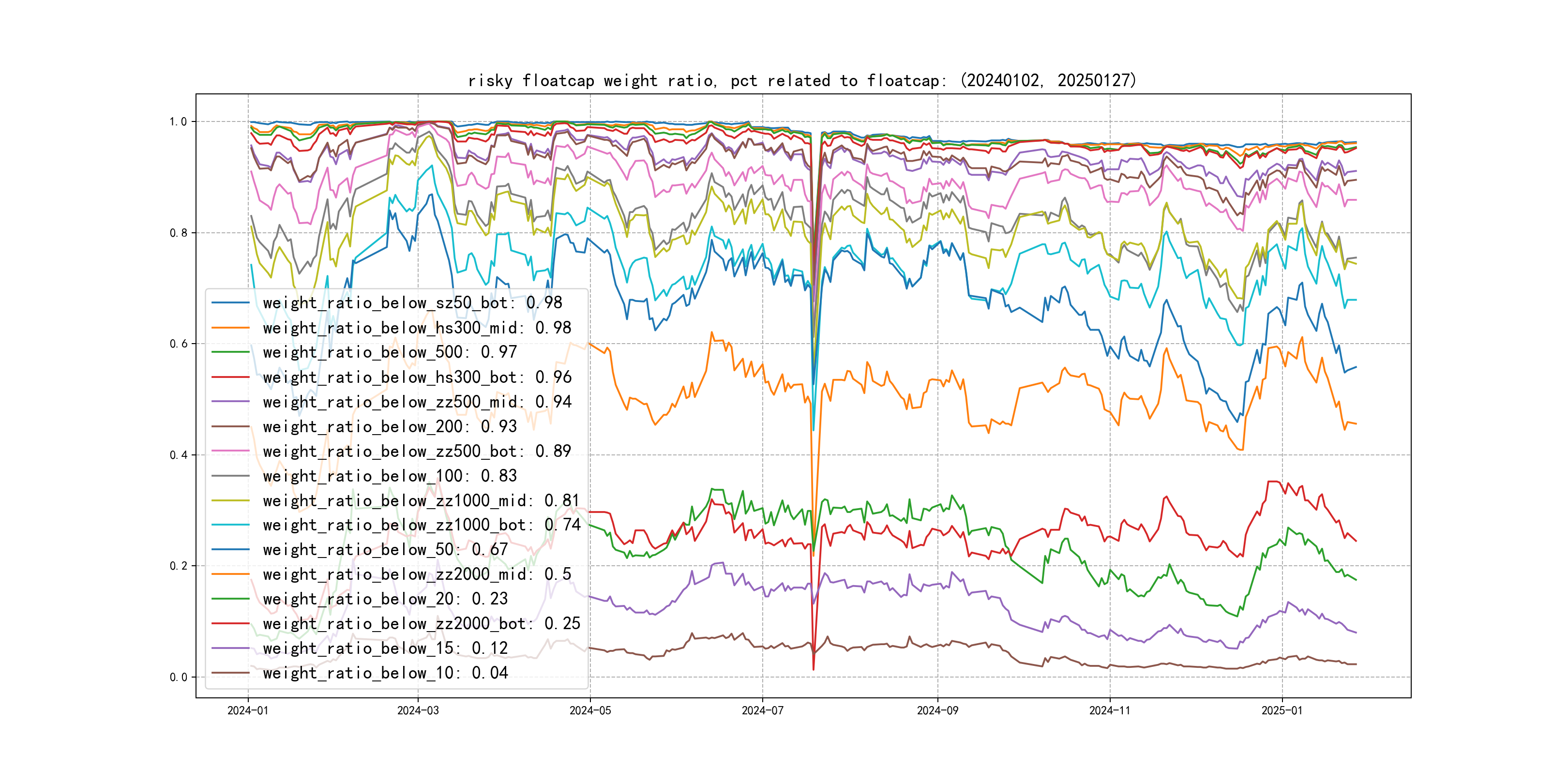Click legend entry weight_ratio_below_200
The height and width of the screenshot is (784, 1568).
coord(390,426)
